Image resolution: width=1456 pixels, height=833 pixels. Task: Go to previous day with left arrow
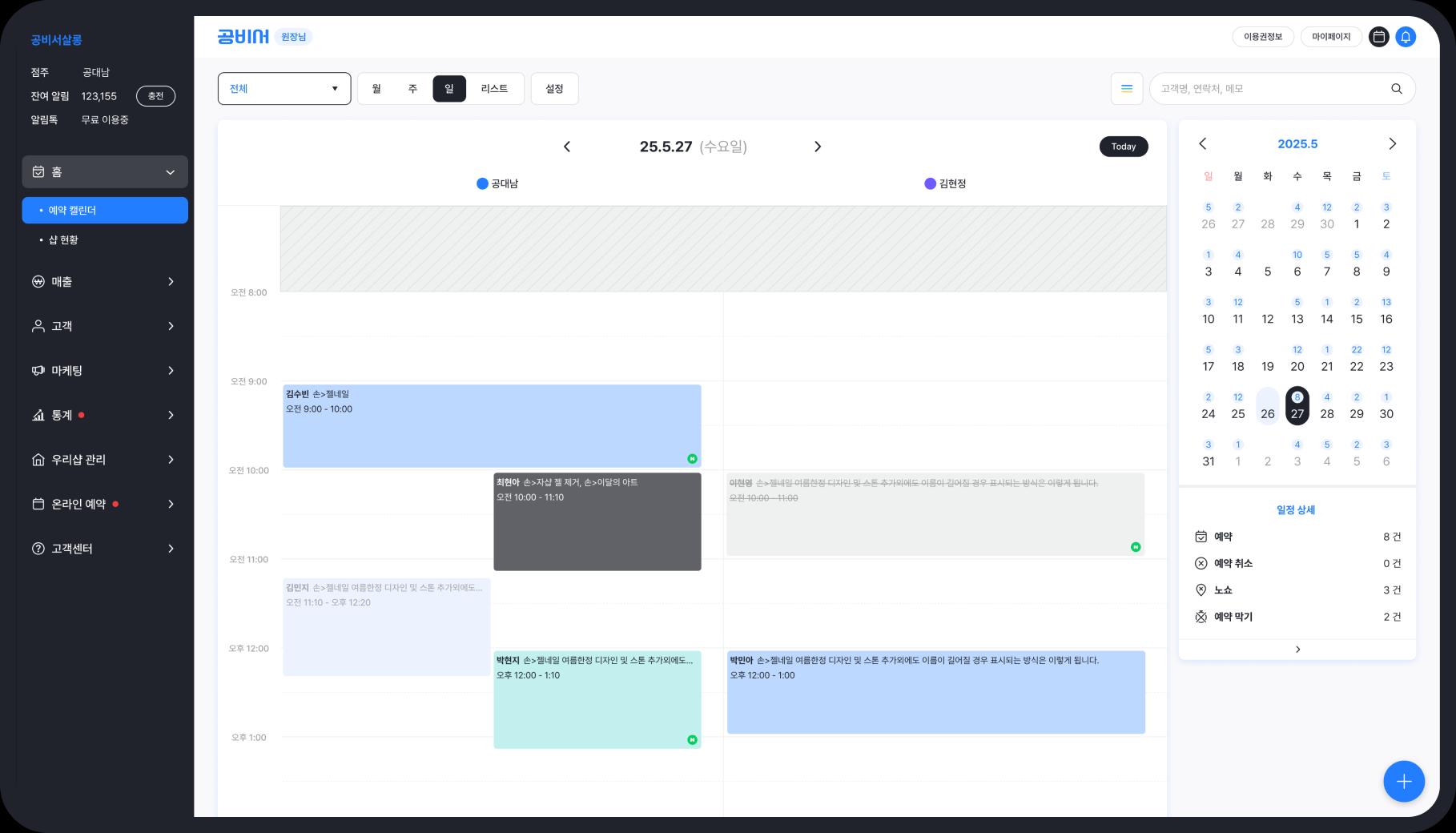click(x=567, y=147)
